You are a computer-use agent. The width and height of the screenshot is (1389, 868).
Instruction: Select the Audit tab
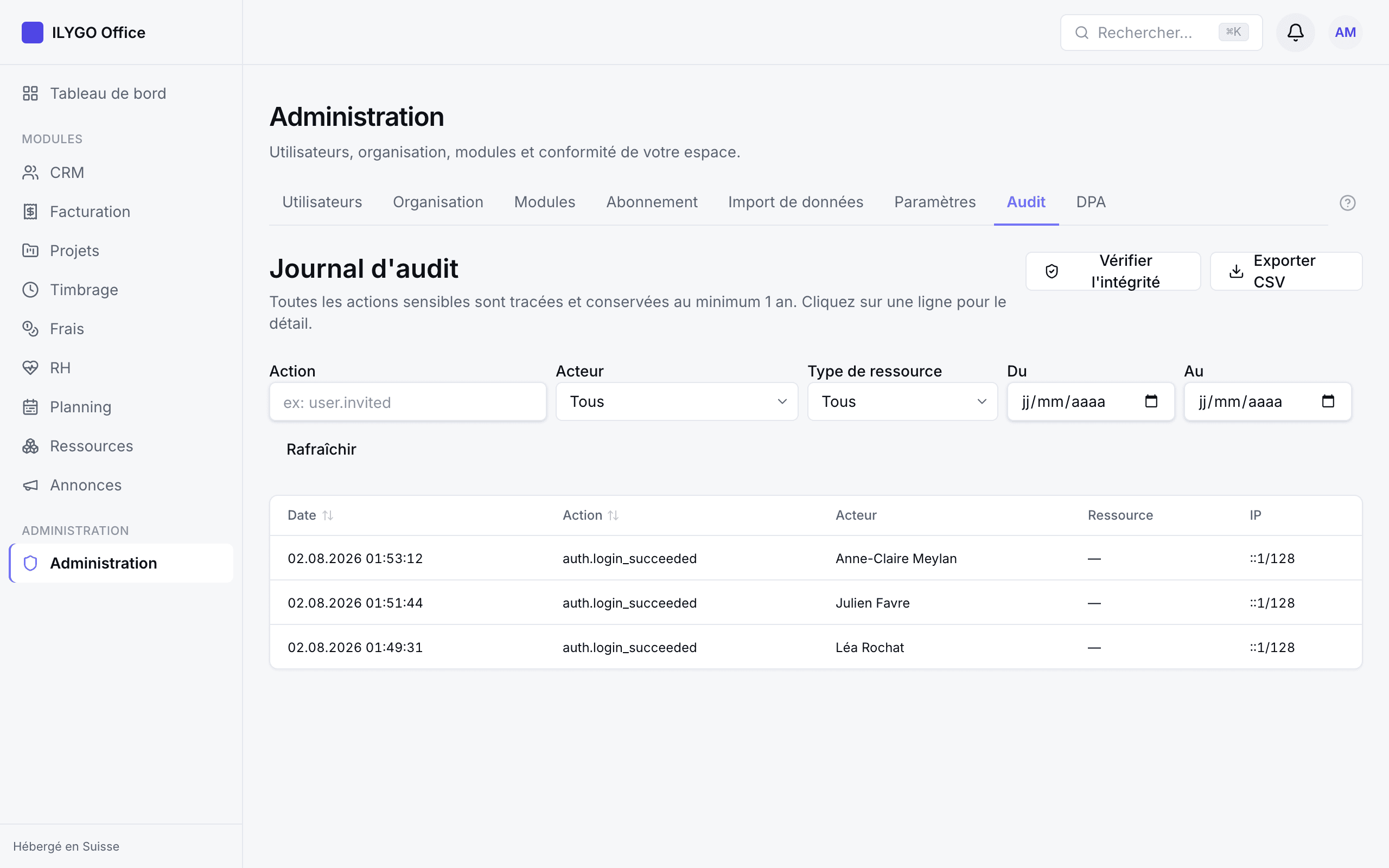[x=1025, y=202]
